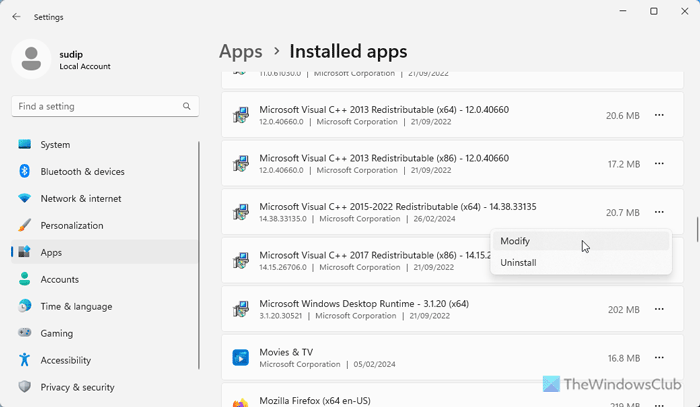This screenshot has width=700, height=407.
Task: Open more options for Visual C++ 2013 x86
Action: (x=659, y=164)
